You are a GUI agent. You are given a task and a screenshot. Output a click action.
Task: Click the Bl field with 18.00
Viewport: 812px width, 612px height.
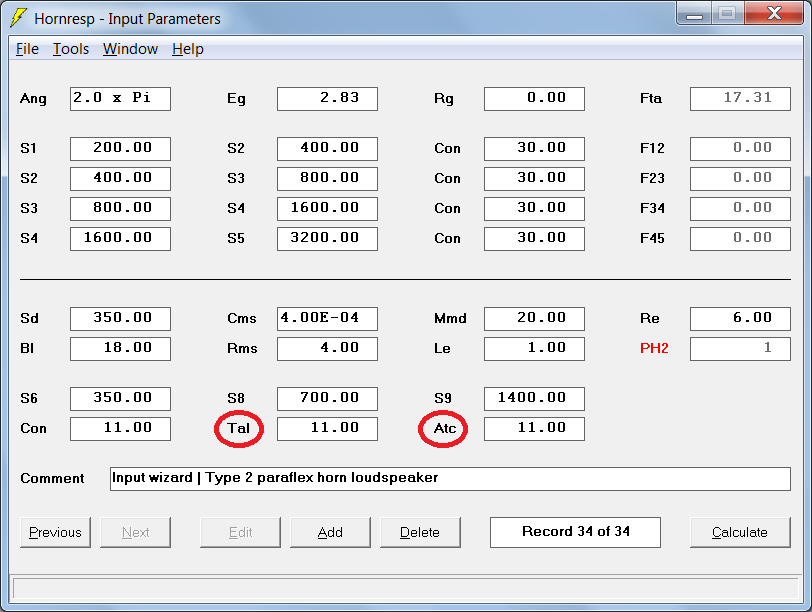[x=120, y=348]
